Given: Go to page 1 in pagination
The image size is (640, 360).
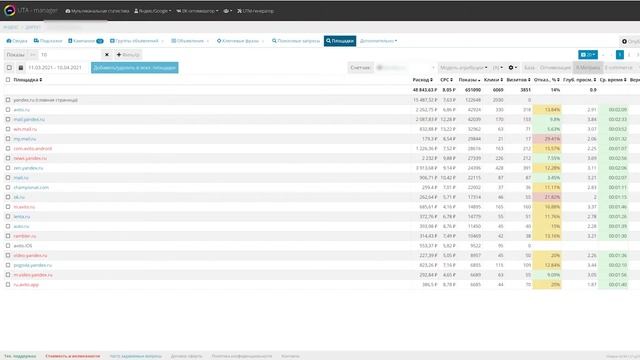Looking at the screenshot, I should (x=620, y=54).
